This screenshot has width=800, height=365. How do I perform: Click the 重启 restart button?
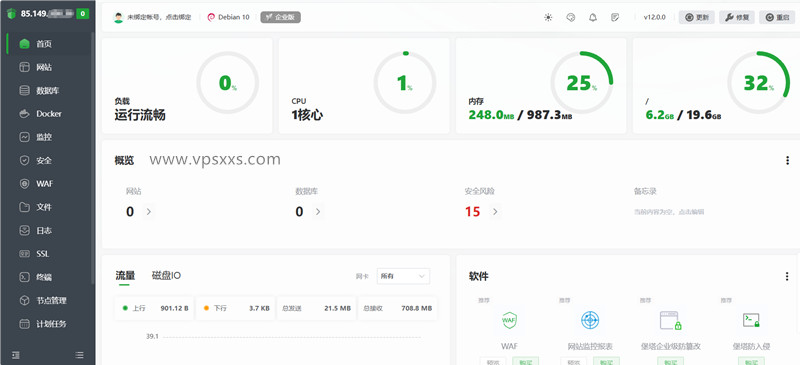pyautogui.click(x=777, y=17)
